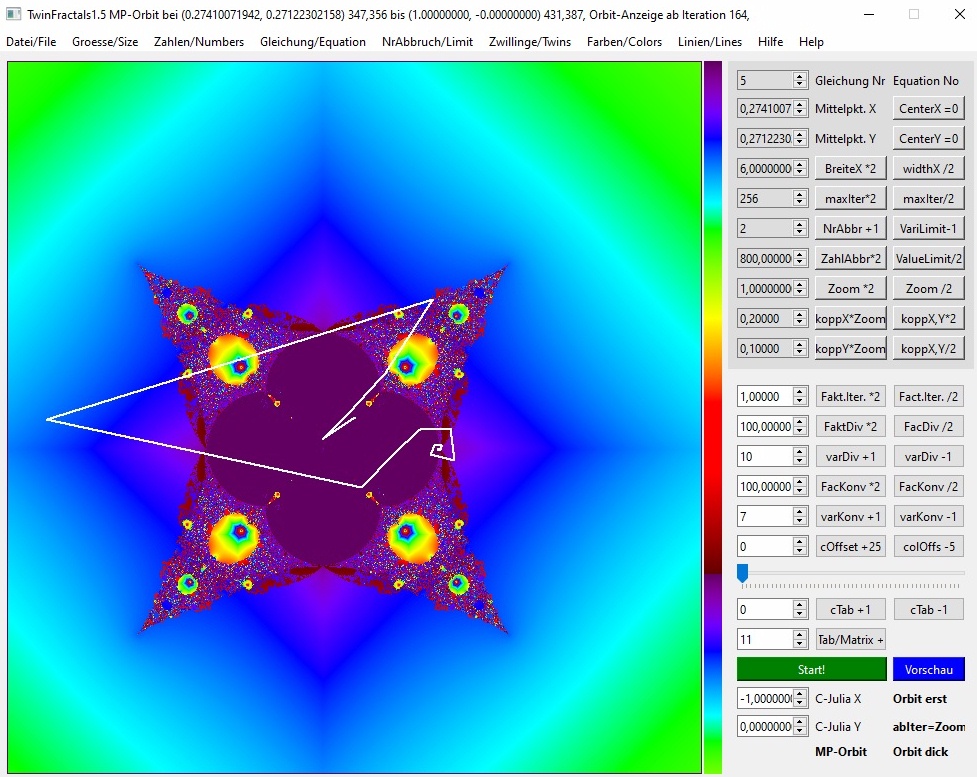Viewport: 977px width, 777px height.
Task: Click the abIter=Zoom label
Action: [928, 727]
